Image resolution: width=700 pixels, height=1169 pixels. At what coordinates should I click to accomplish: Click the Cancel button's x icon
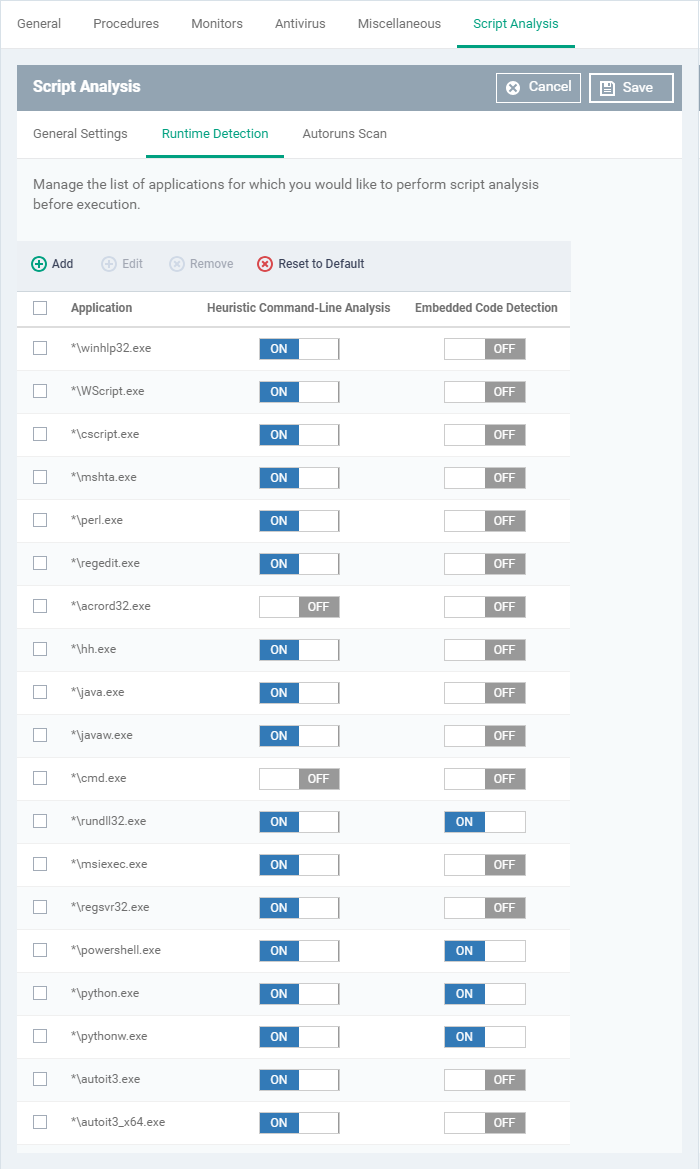point(513,87)
